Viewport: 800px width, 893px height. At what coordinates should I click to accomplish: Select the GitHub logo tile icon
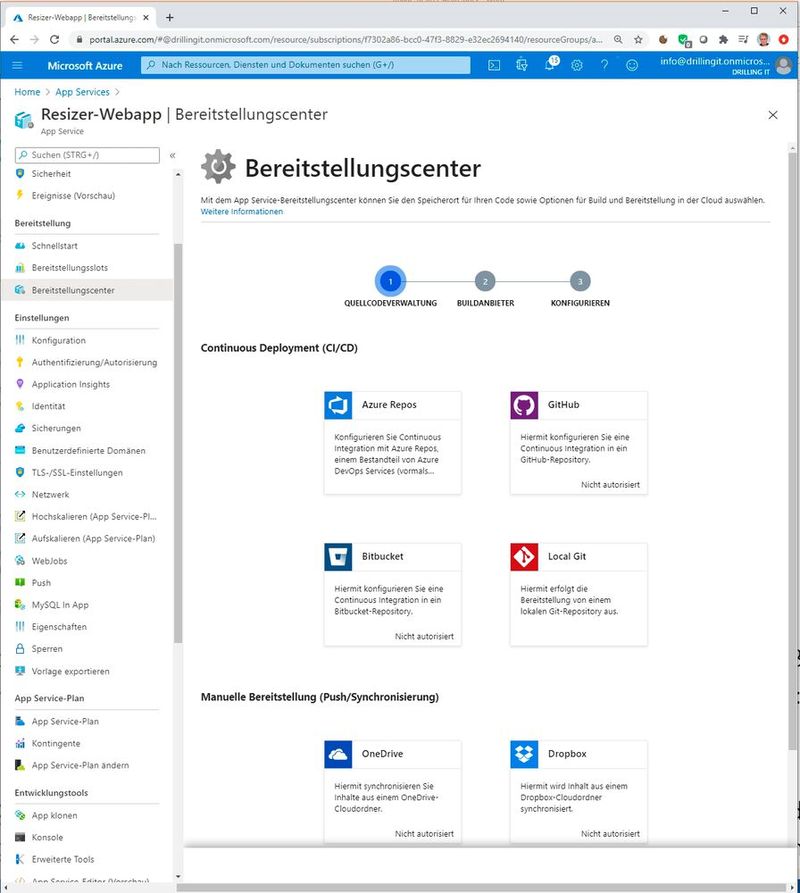coord(524,405)
